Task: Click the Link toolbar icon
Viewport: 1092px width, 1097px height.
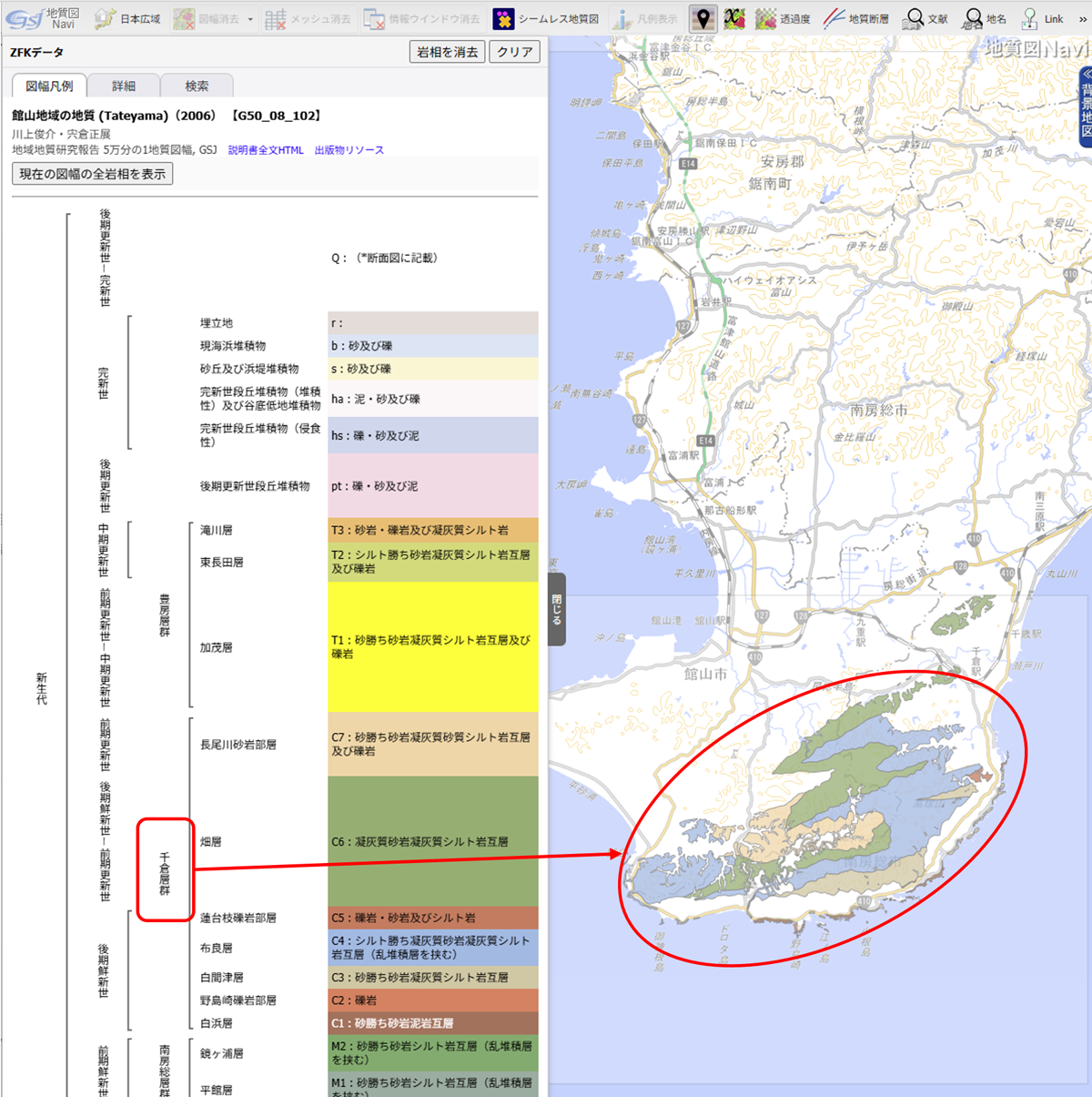Action: [1042, 18]
